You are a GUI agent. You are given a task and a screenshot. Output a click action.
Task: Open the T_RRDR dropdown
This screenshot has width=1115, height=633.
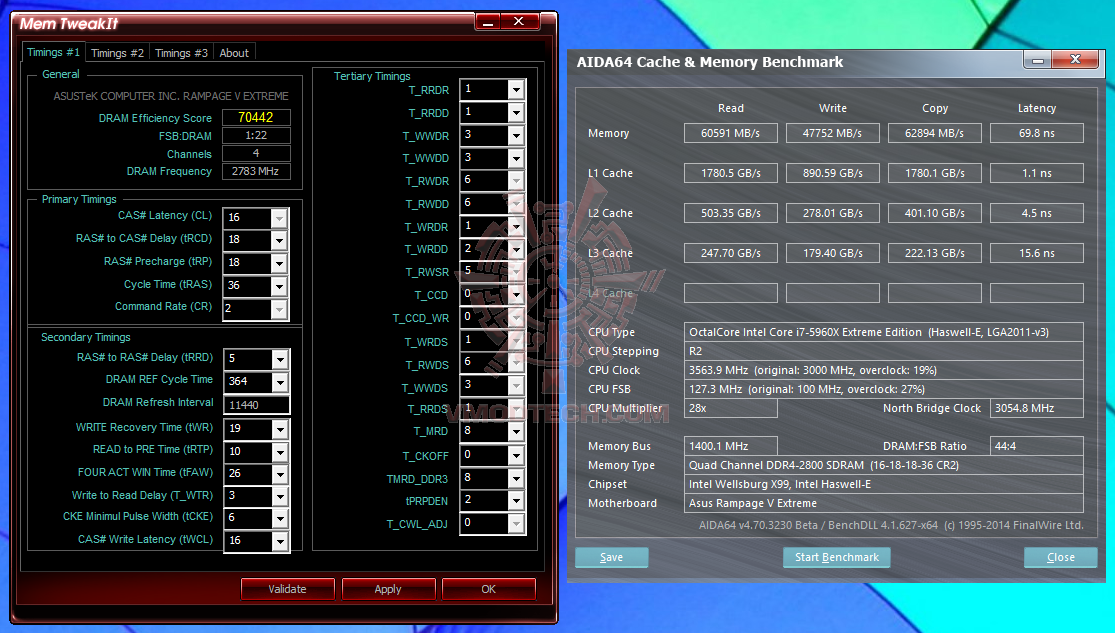pos(516,90)
